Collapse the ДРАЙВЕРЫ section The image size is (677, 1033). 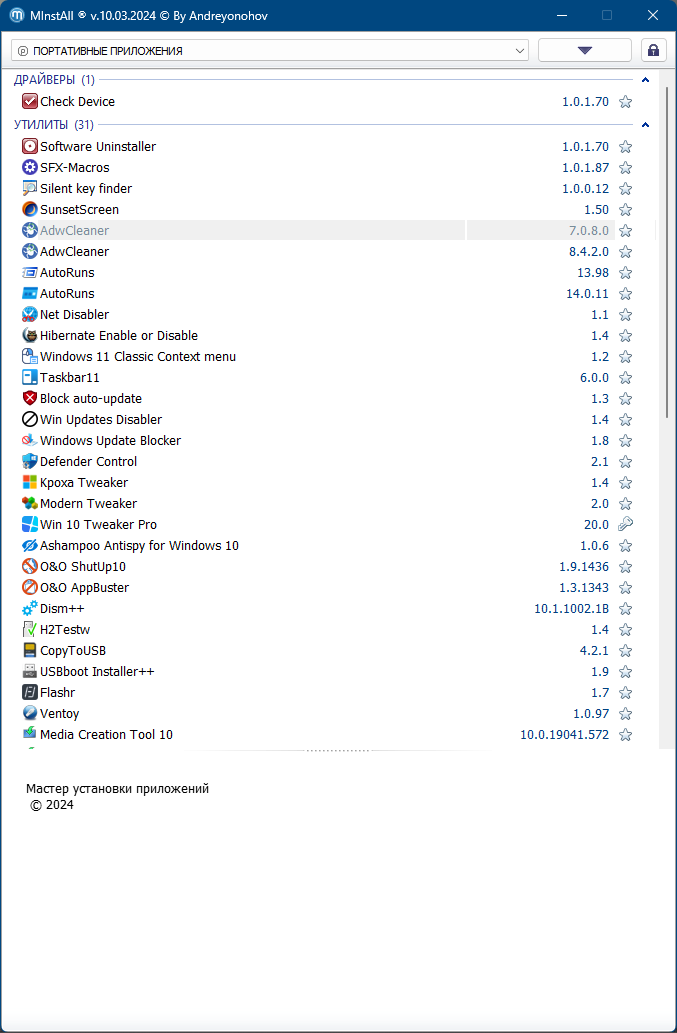[645, 80]
